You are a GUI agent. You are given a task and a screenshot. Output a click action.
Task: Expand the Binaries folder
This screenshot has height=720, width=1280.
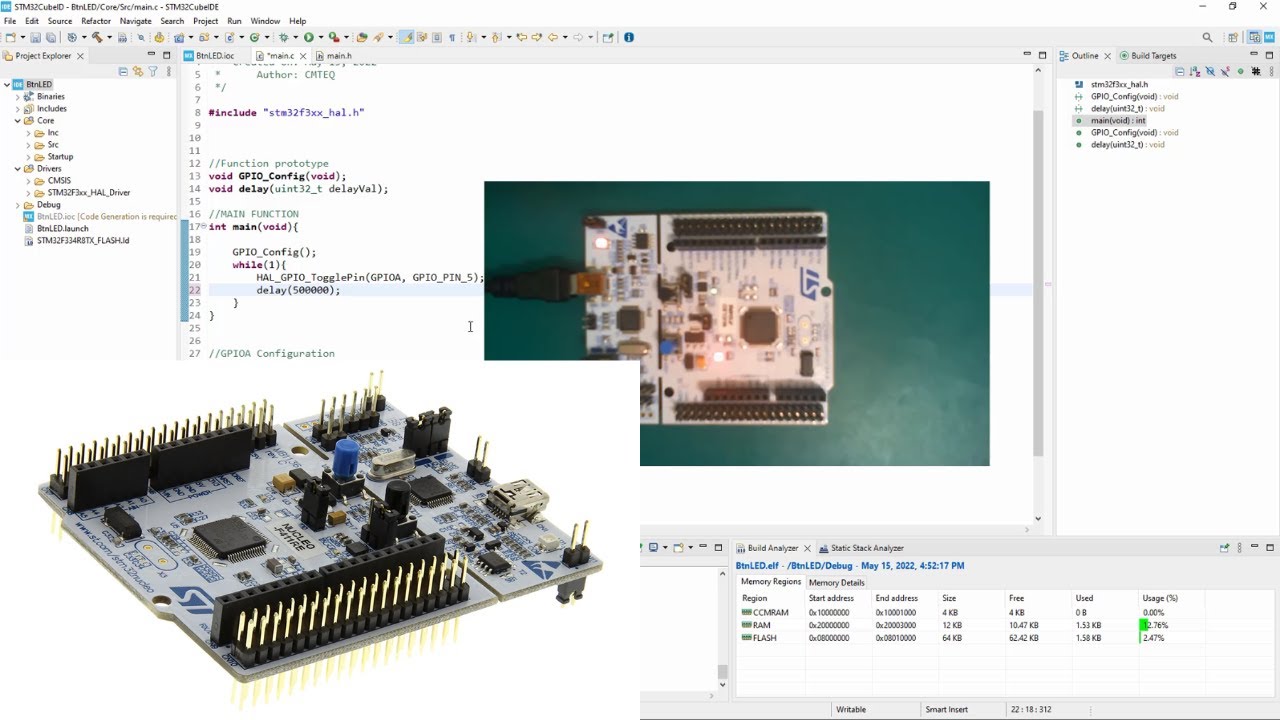[x=18, y=96]
